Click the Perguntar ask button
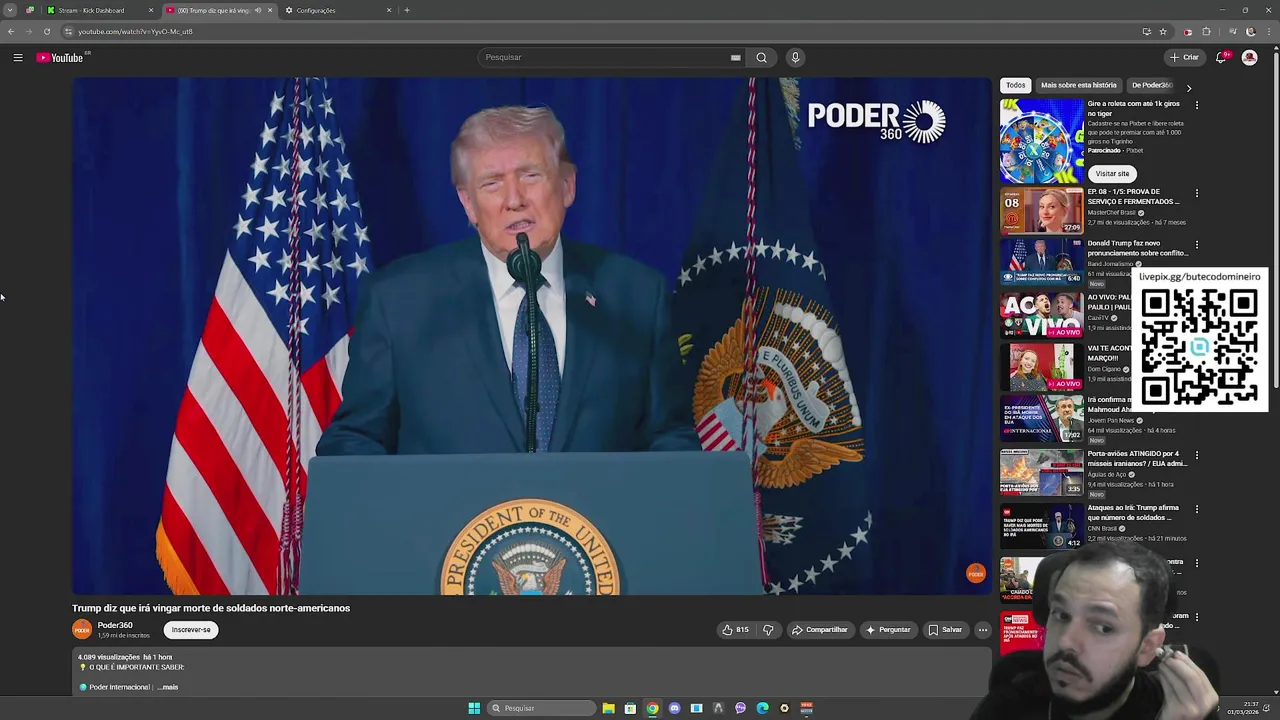 pos(888,630)
